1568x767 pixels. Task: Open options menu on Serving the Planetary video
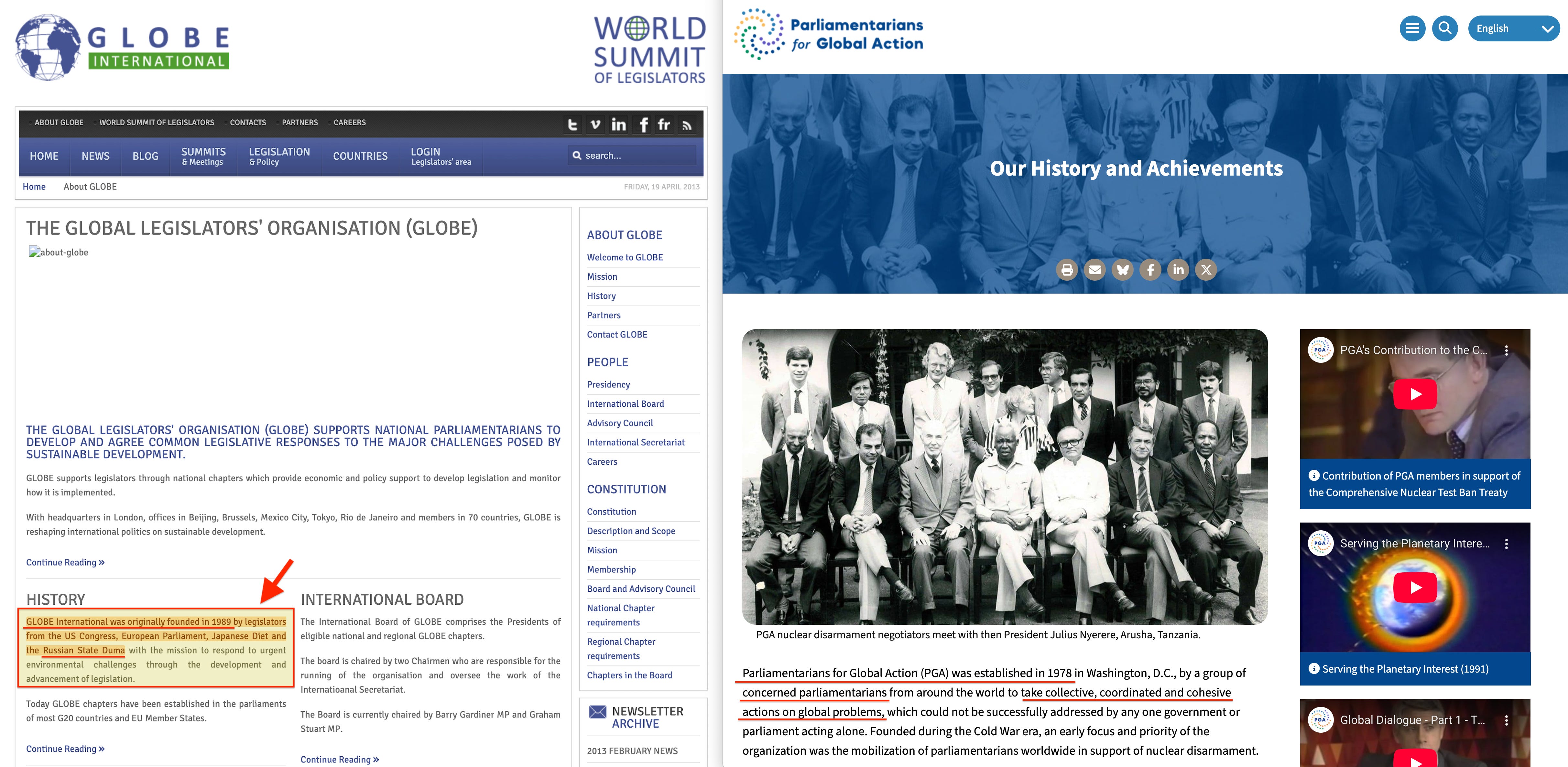click(x=1507, y=544)
